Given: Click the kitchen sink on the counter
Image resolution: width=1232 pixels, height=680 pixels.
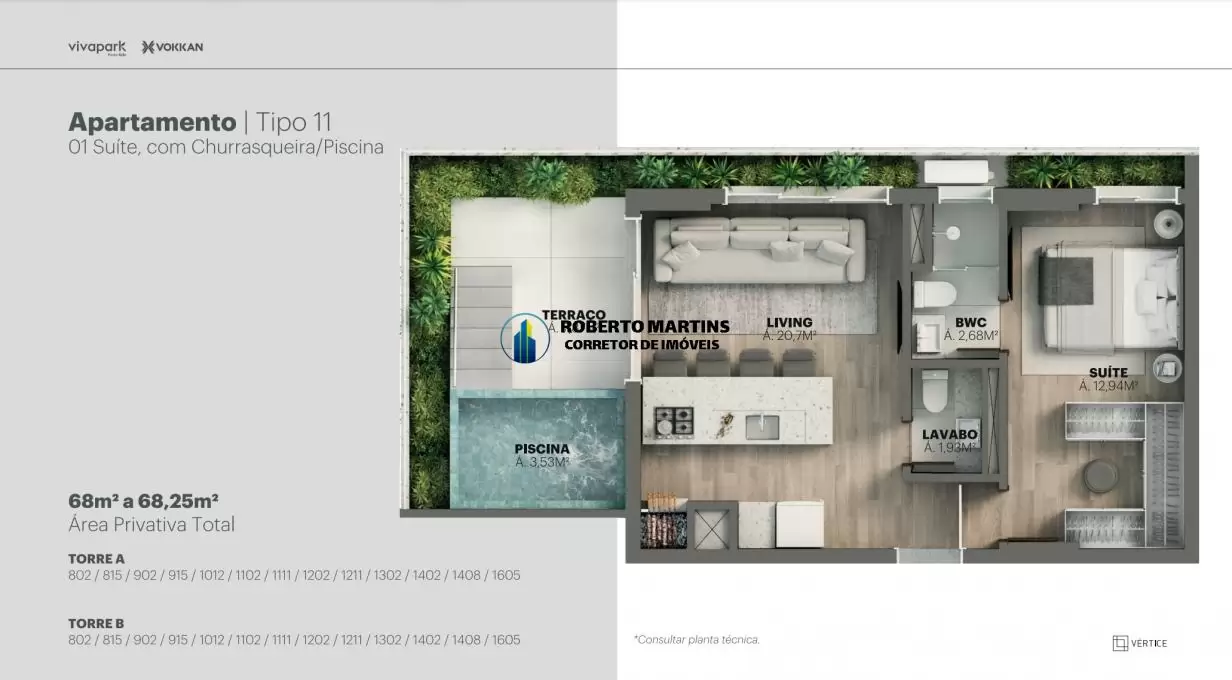Looking at the screenshot, I should 761,425.
